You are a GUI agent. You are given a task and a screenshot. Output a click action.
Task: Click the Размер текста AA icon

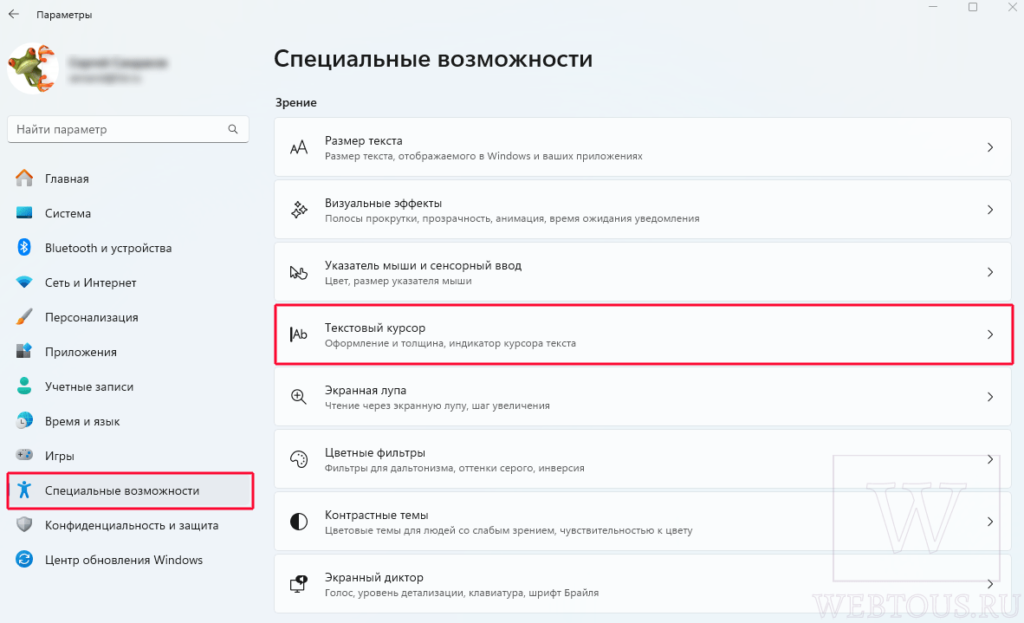(298, 148)
